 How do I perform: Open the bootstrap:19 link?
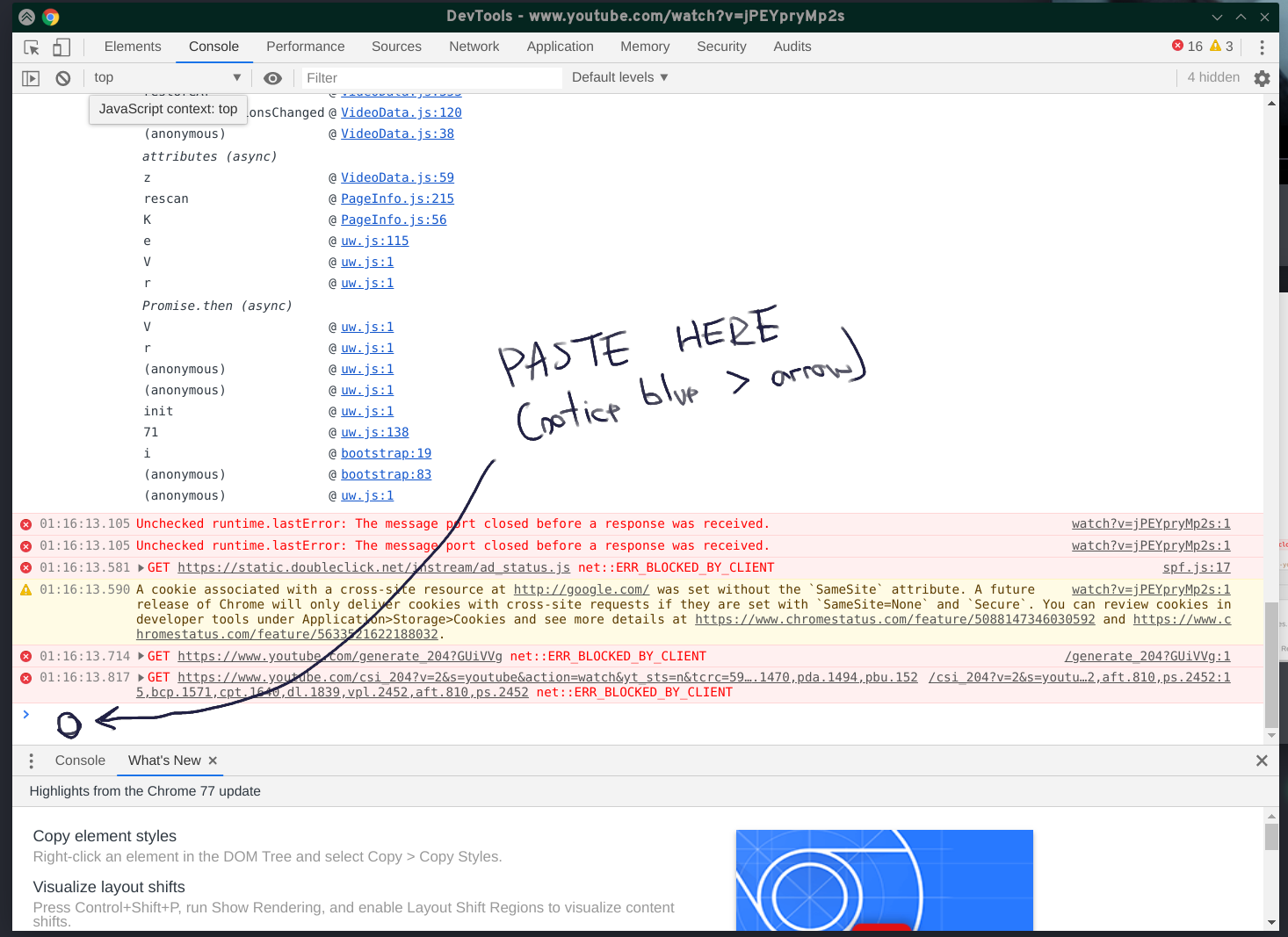point(387,453)
